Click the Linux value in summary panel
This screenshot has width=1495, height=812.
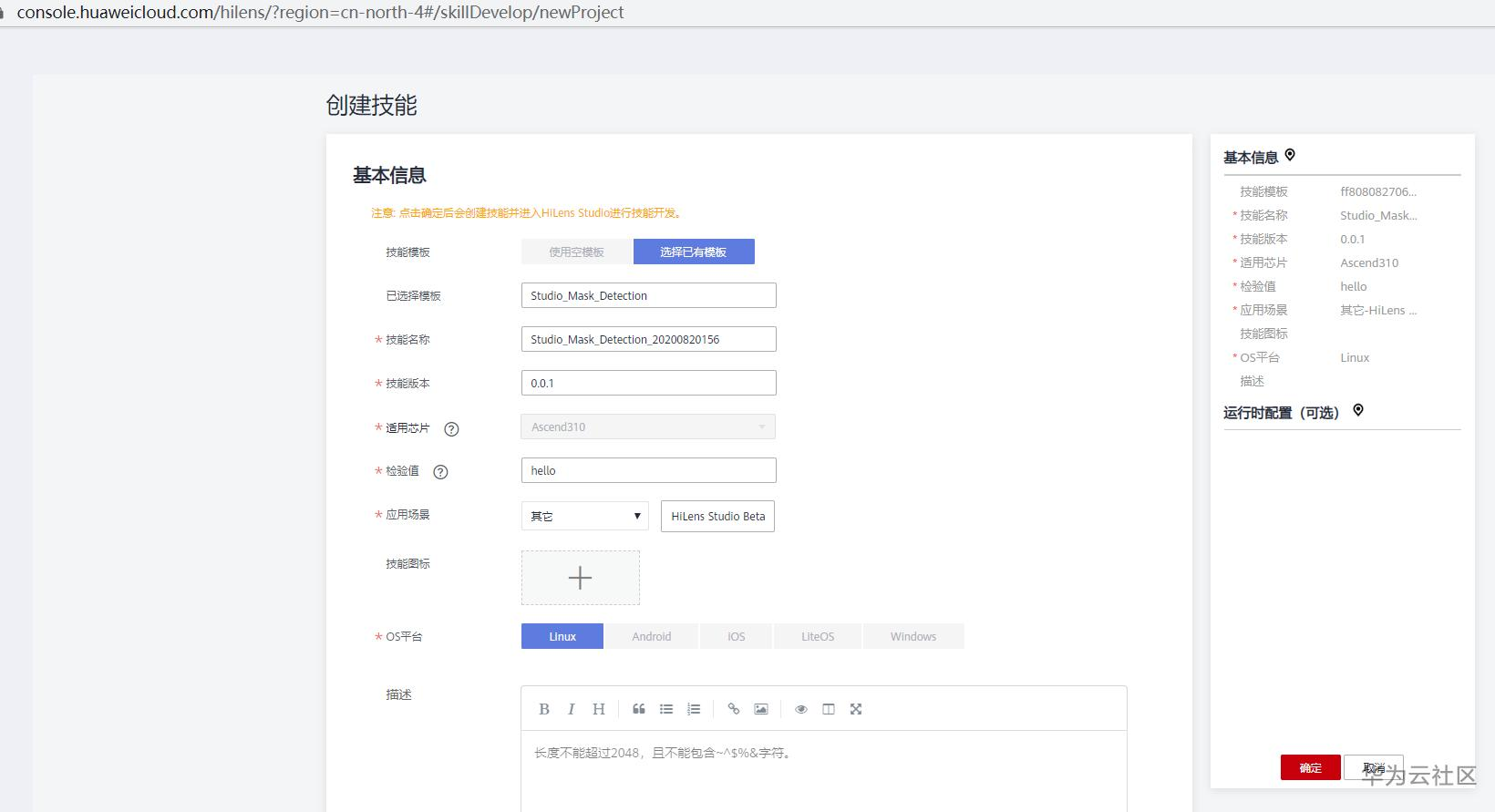[1355, 357]
